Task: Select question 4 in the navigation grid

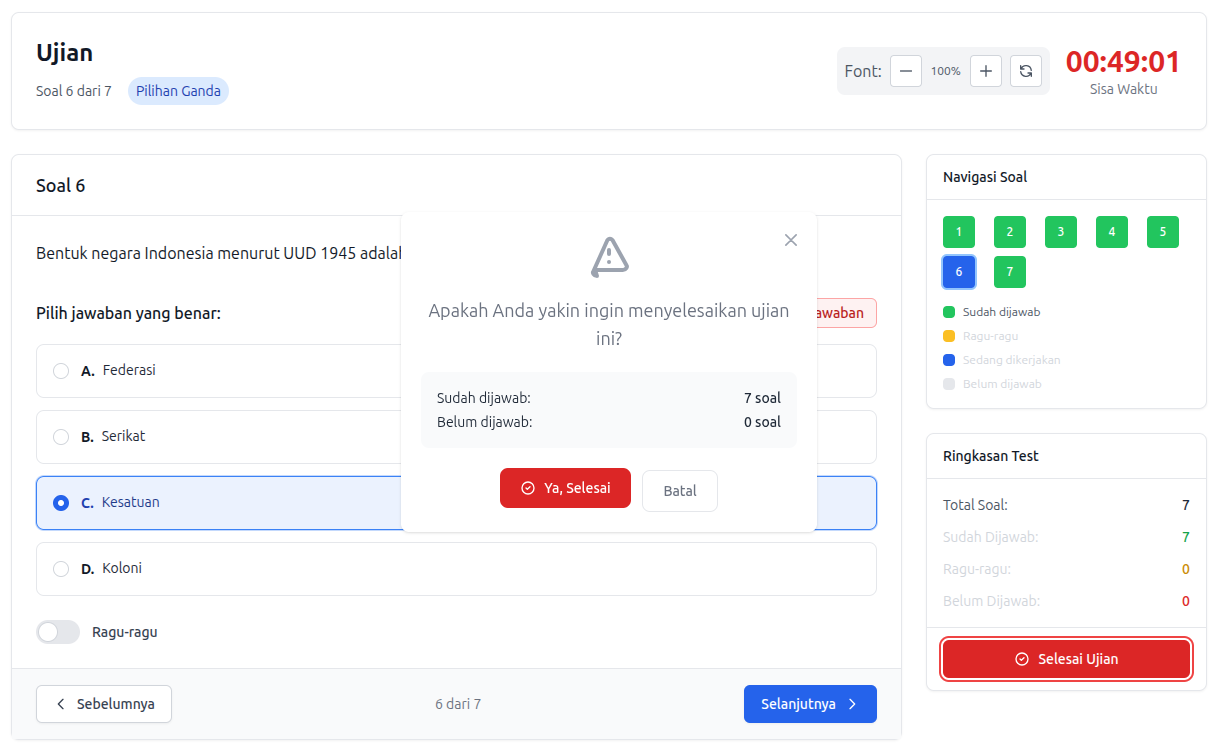Action: coord(1111,231)
